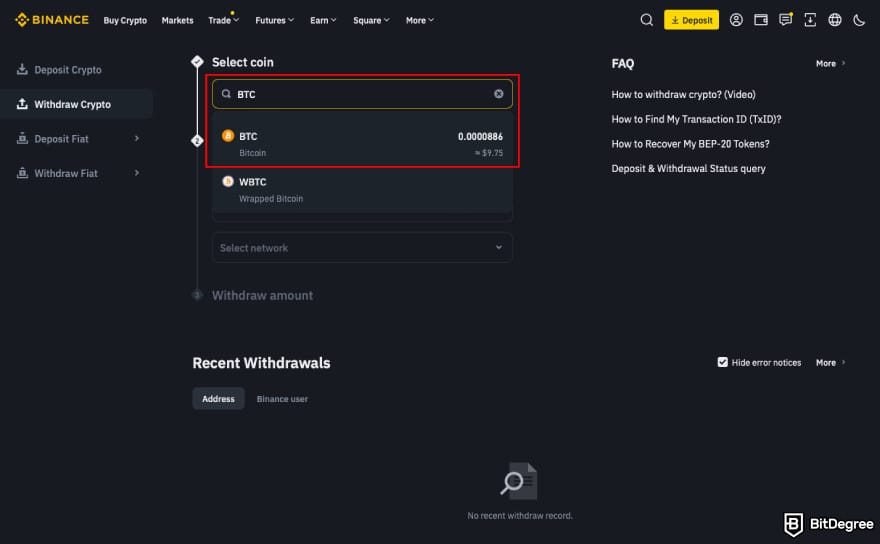
Task: Click the download app icon
Action: click(x=810, y=20)
